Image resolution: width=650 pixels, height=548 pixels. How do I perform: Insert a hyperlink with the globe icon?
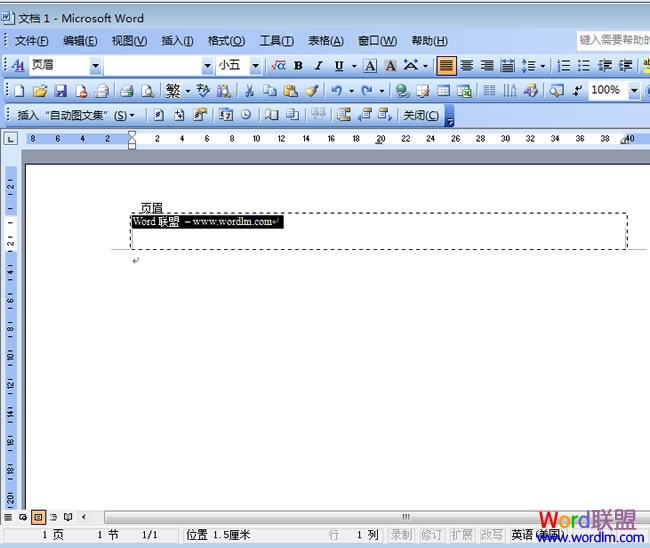pos(402,90)
